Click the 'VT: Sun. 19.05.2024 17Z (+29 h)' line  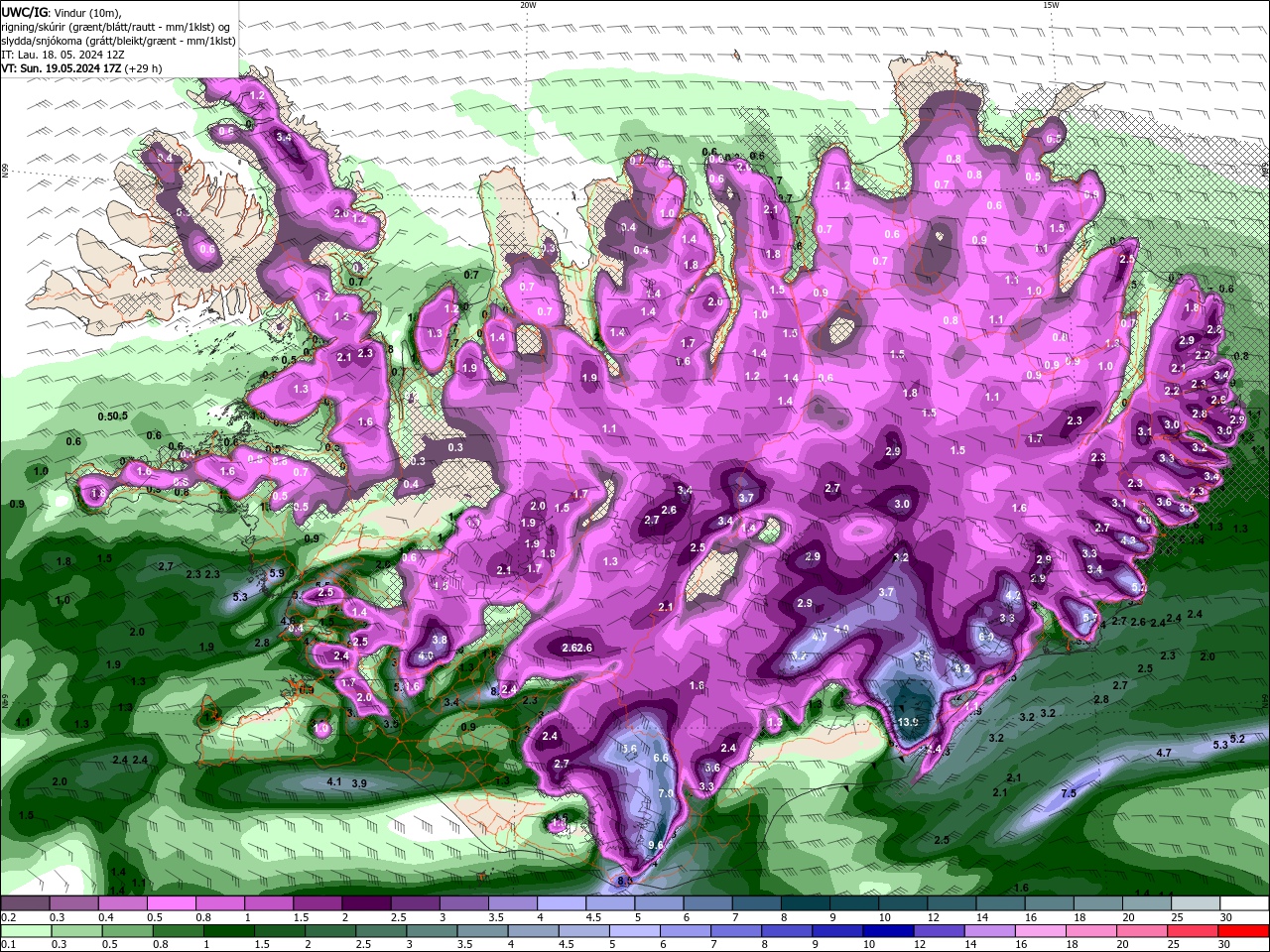(x=81, y=68)
